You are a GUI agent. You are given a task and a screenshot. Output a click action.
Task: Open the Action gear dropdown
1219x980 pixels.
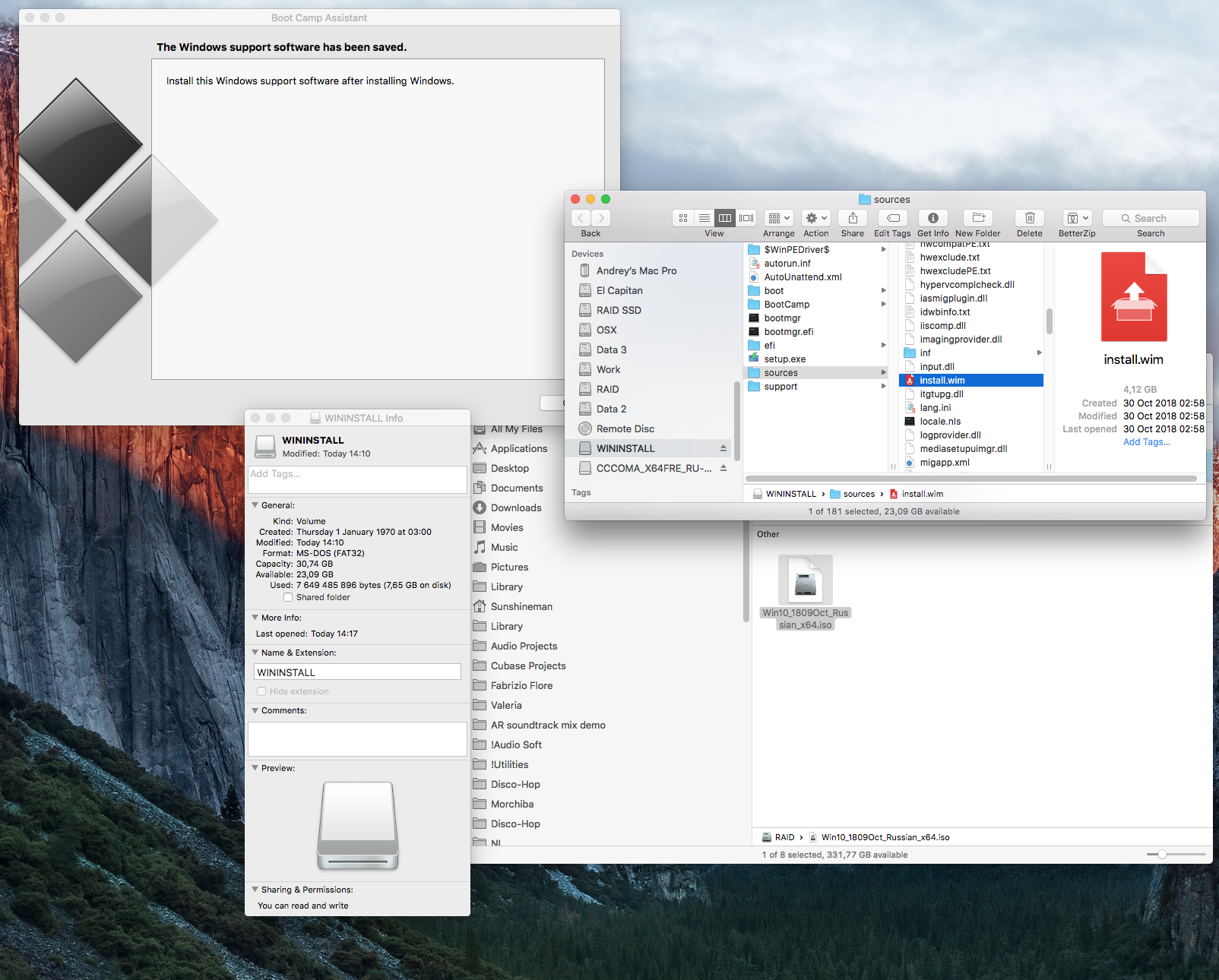815,218
